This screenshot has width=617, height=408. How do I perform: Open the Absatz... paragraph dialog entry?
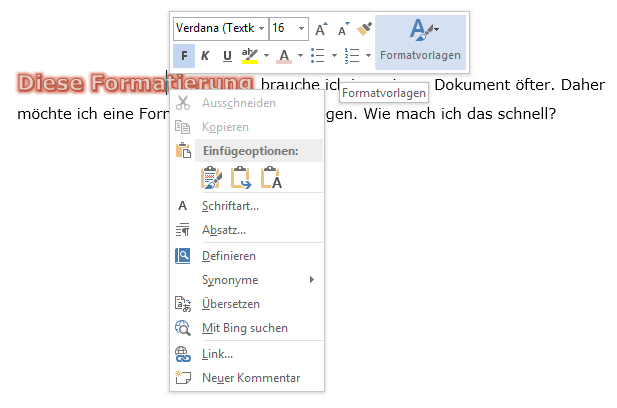(247, 230)
